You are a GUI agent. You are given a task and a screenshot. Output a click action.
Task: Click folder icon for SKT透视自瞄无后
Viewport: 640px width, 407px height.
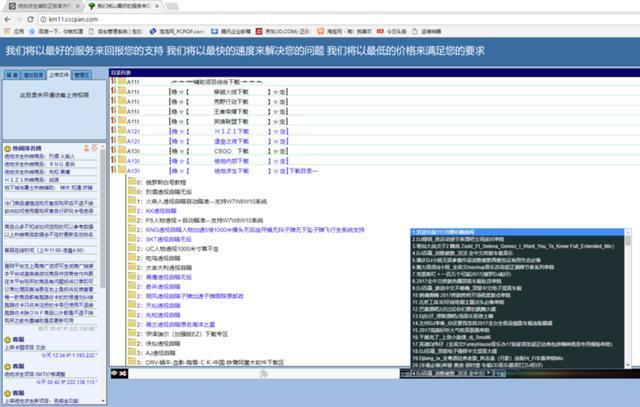pyautogui.click(x=131, y=239)
